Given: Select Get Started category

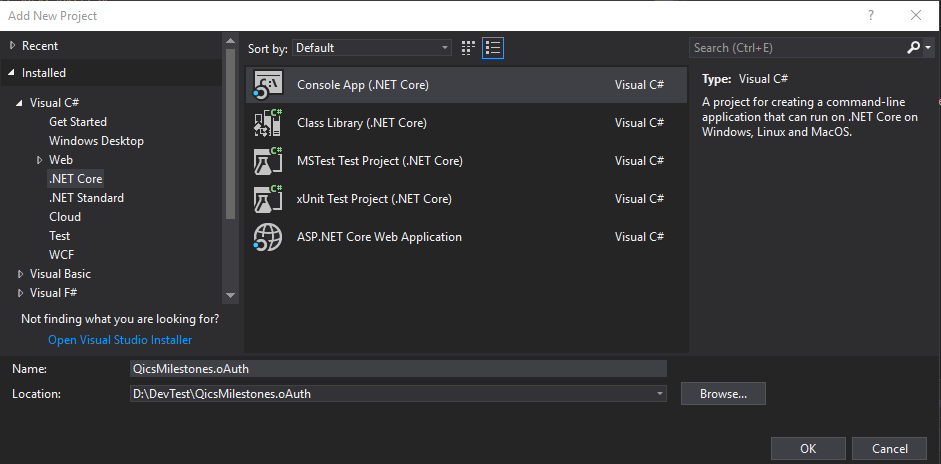Looking at the screenshot, I should tap(78, 122).
